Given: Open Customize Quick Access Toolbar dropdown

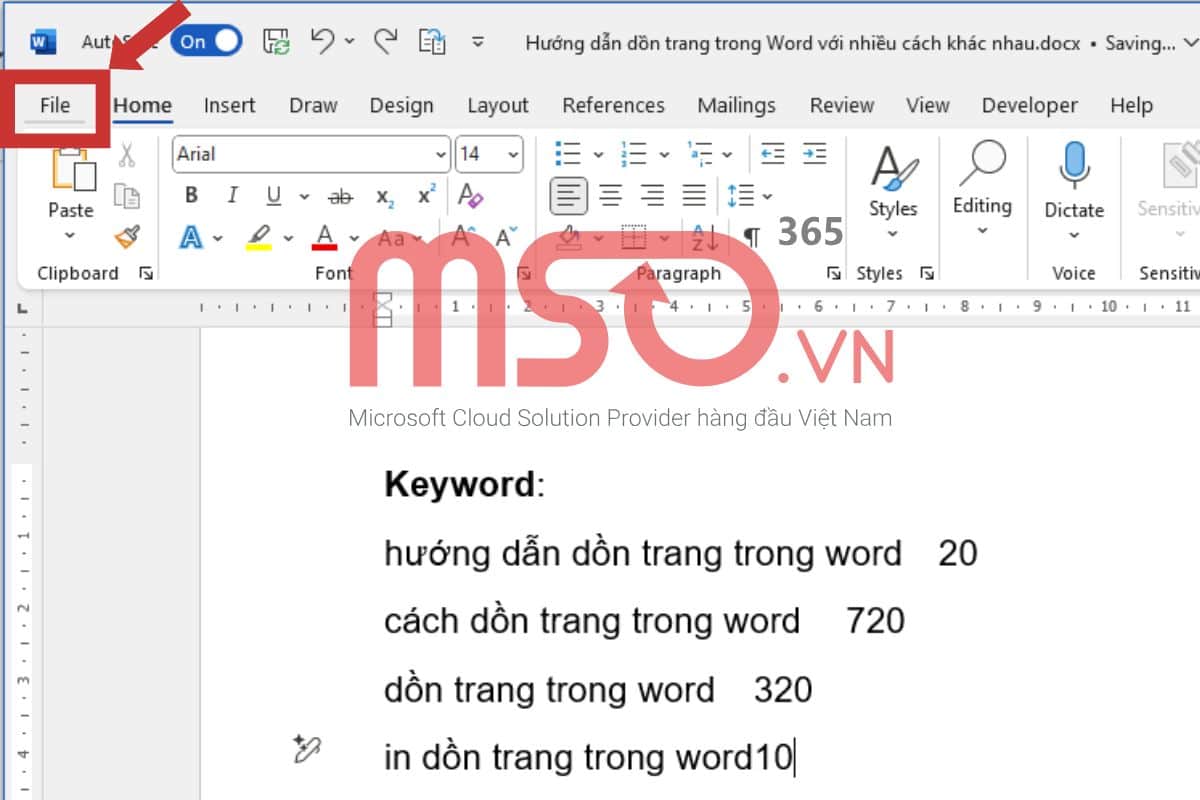Looking at the screenshot, I should point(478,42).
